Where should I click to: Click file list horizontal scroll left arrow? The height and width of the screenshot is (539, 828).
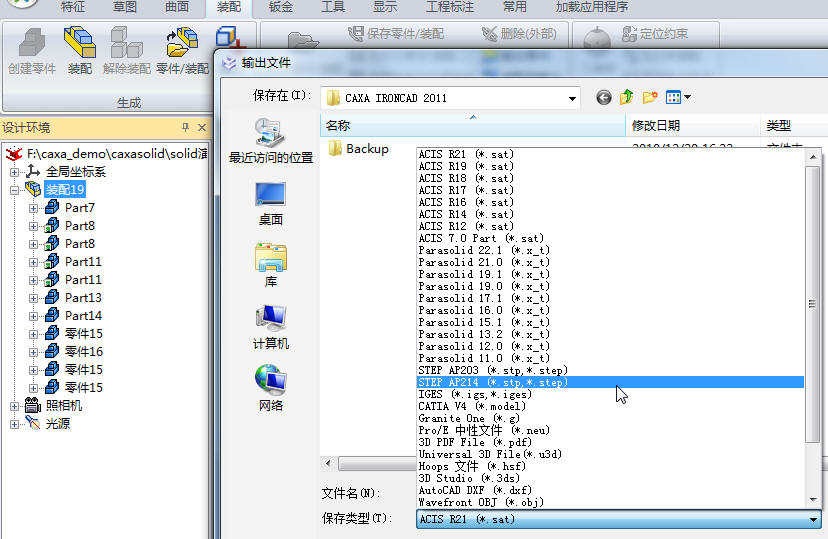coord(328,464)
